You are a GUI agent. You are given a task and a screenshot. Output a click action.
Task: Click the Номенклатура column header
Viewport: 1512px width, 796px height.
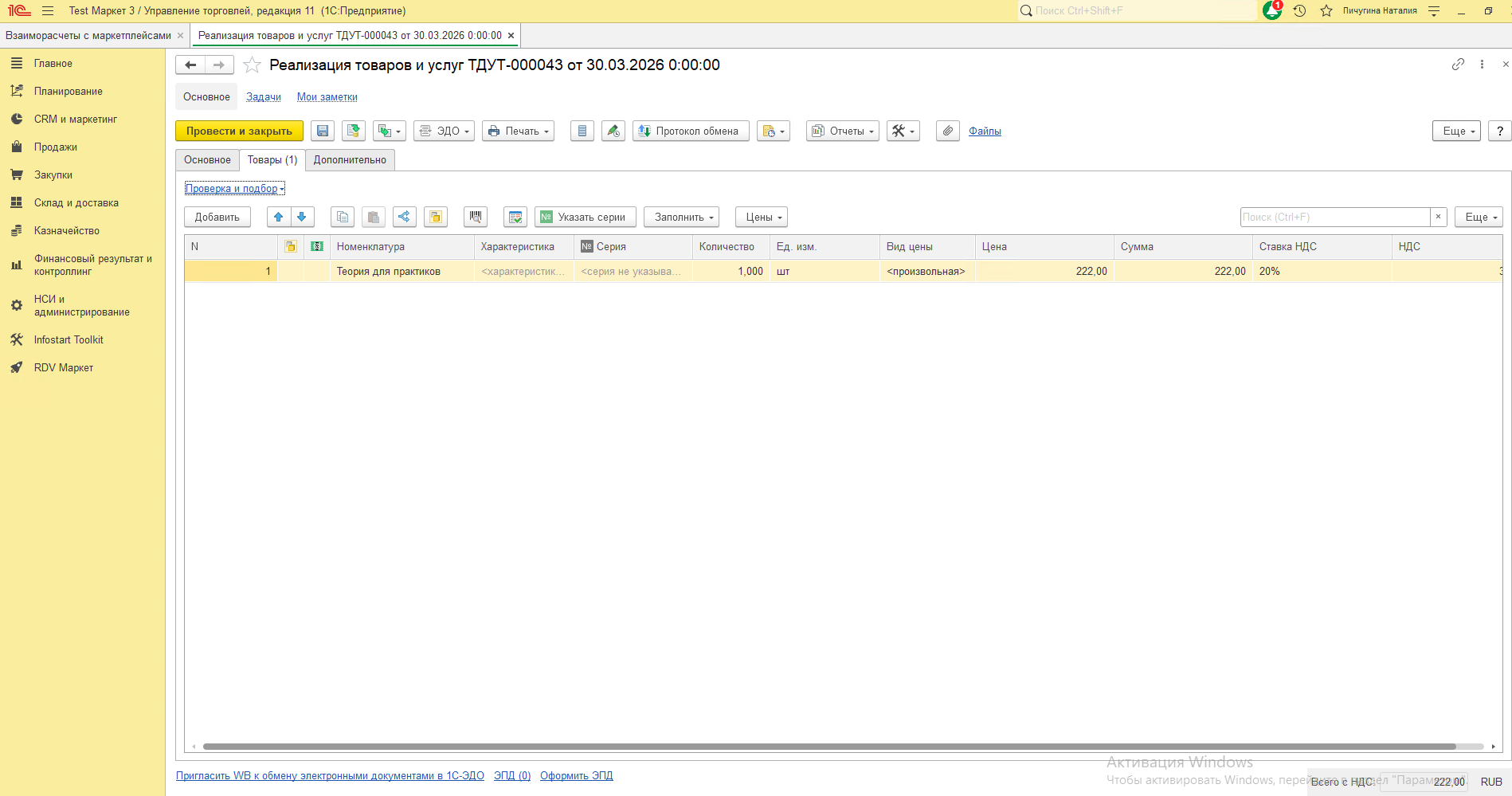click(402, 247)
